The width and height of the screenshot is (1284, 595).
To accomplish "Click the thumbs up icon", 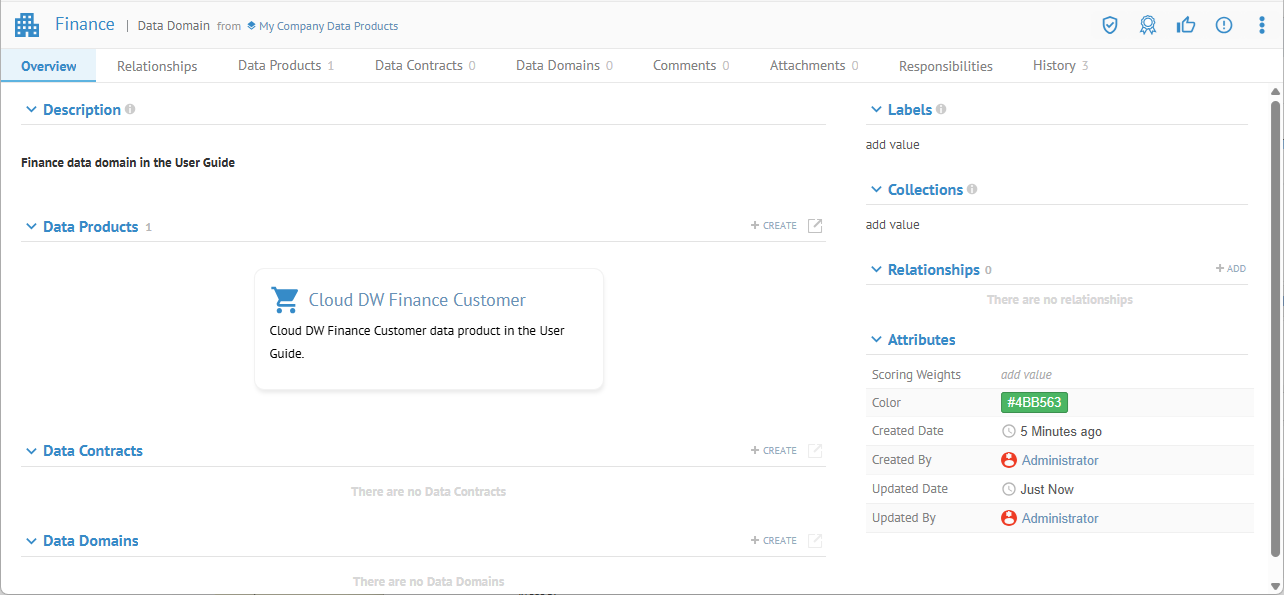I will [x=1186, y=25].
